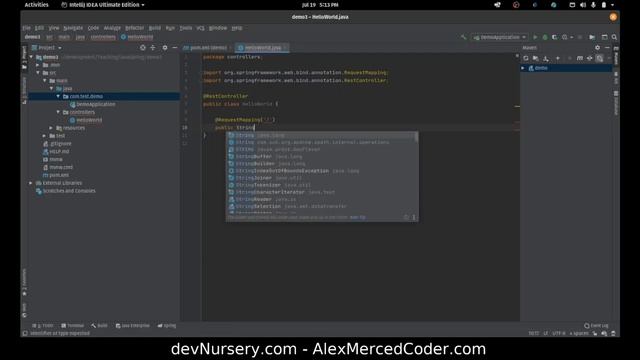Collapse the main folder
Image resolution: width=640 pixels, height=360 pixels.
pyautogui.click(x=45, y=81)
